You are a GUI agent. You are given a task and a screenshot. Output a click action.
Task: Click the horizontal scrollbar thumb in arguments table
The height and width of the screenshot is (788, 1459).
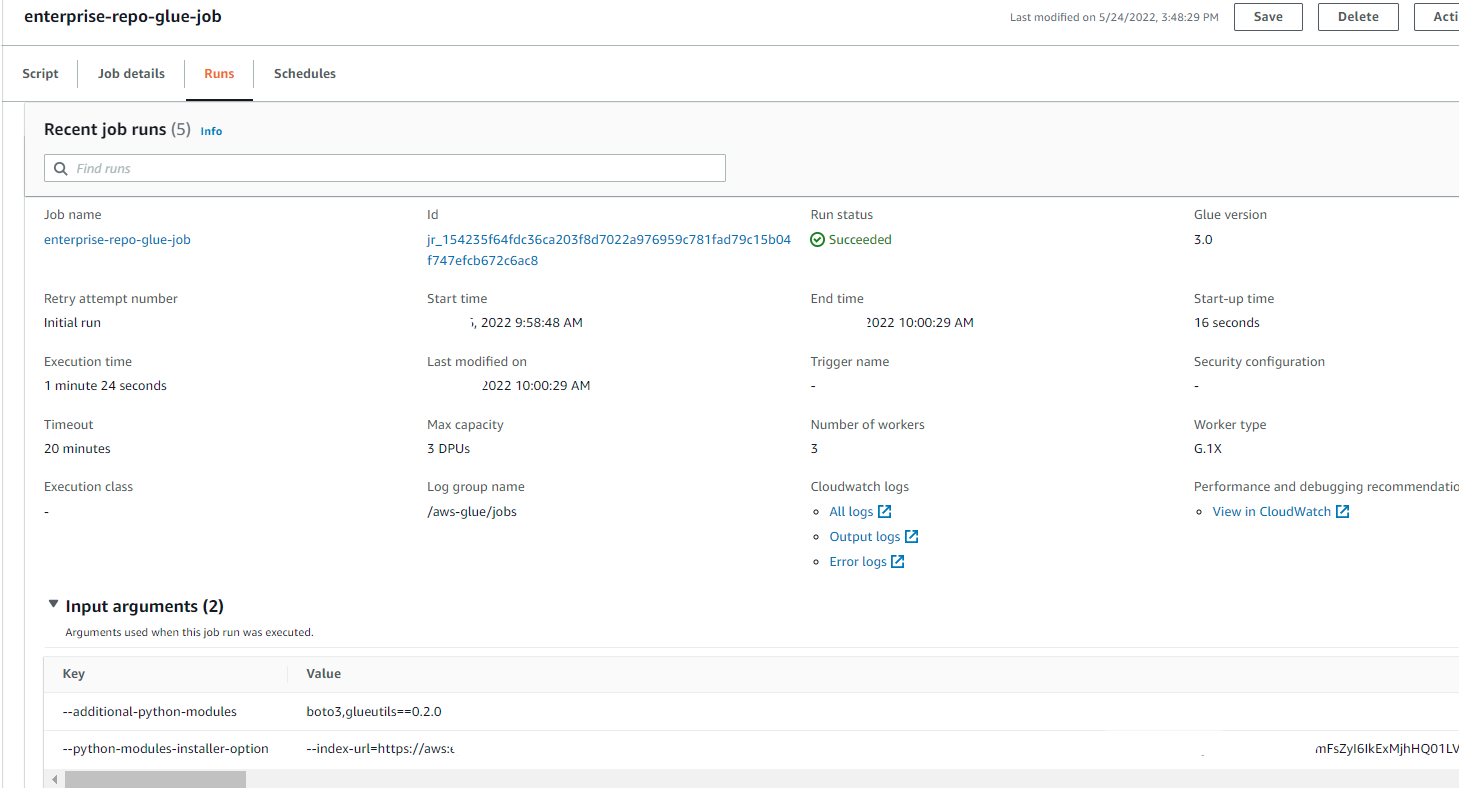[x=155, y=779]
